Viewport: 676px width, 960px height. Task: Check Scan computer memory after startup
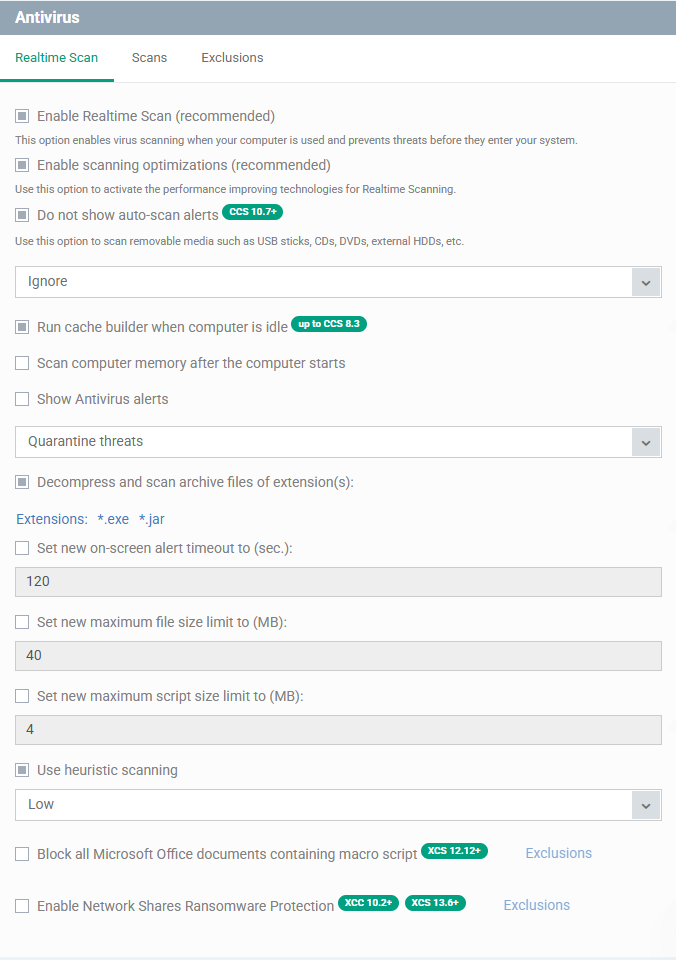click(x=22, y=363)
